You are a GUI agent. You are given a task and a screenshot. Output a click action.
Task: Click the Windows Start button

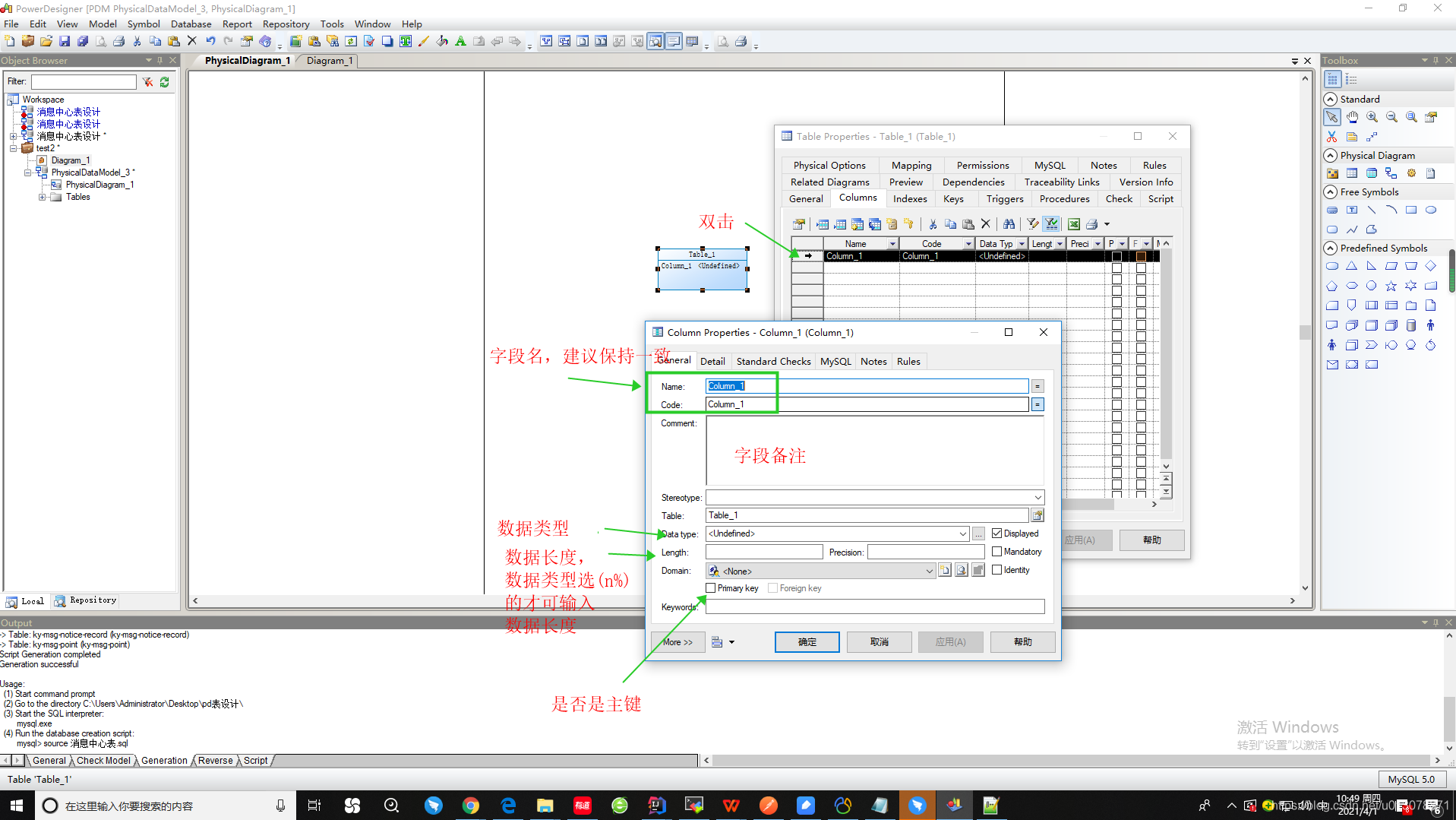tap(17, 806)
